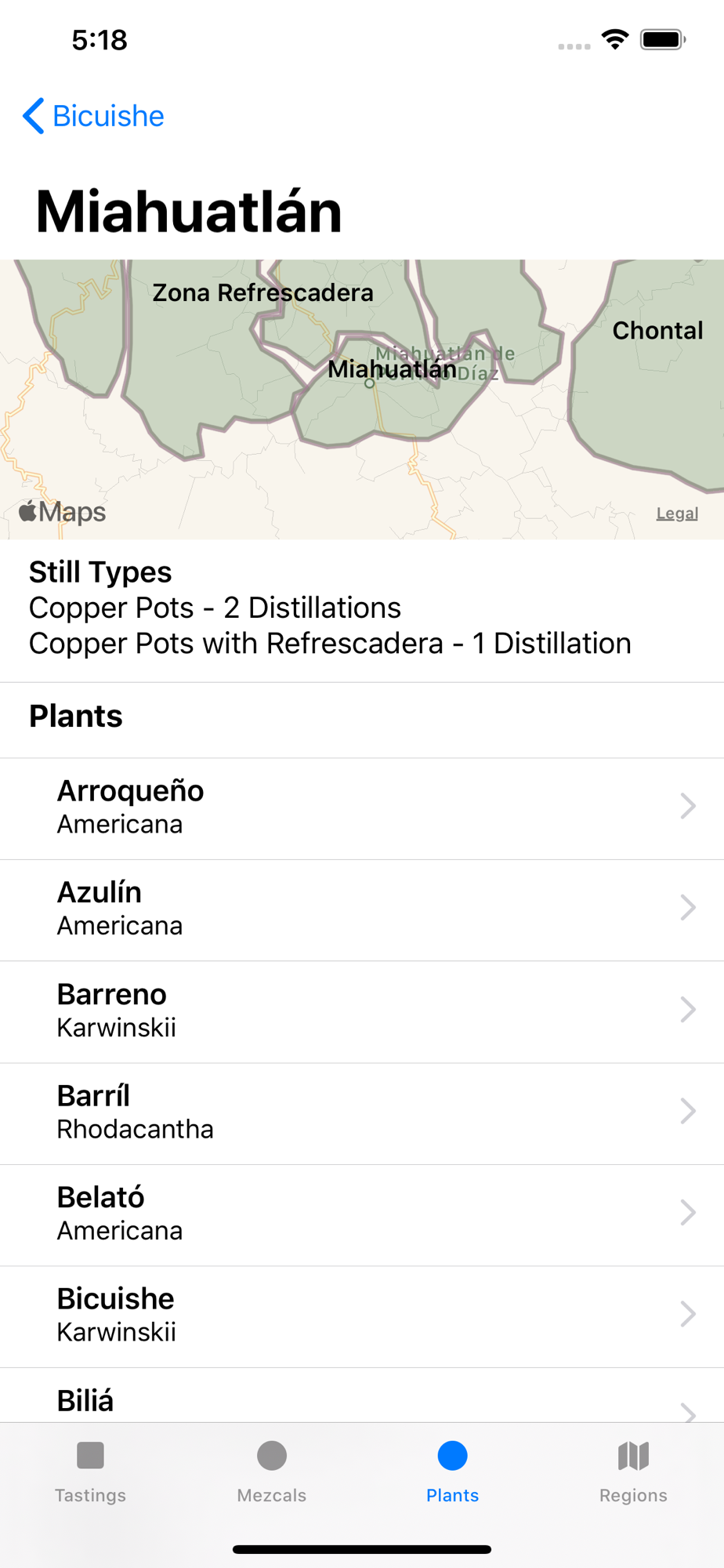724x1568 pixels.
Task: Click the Wi-Fi icon in status bar
Action: pos(615,39)
